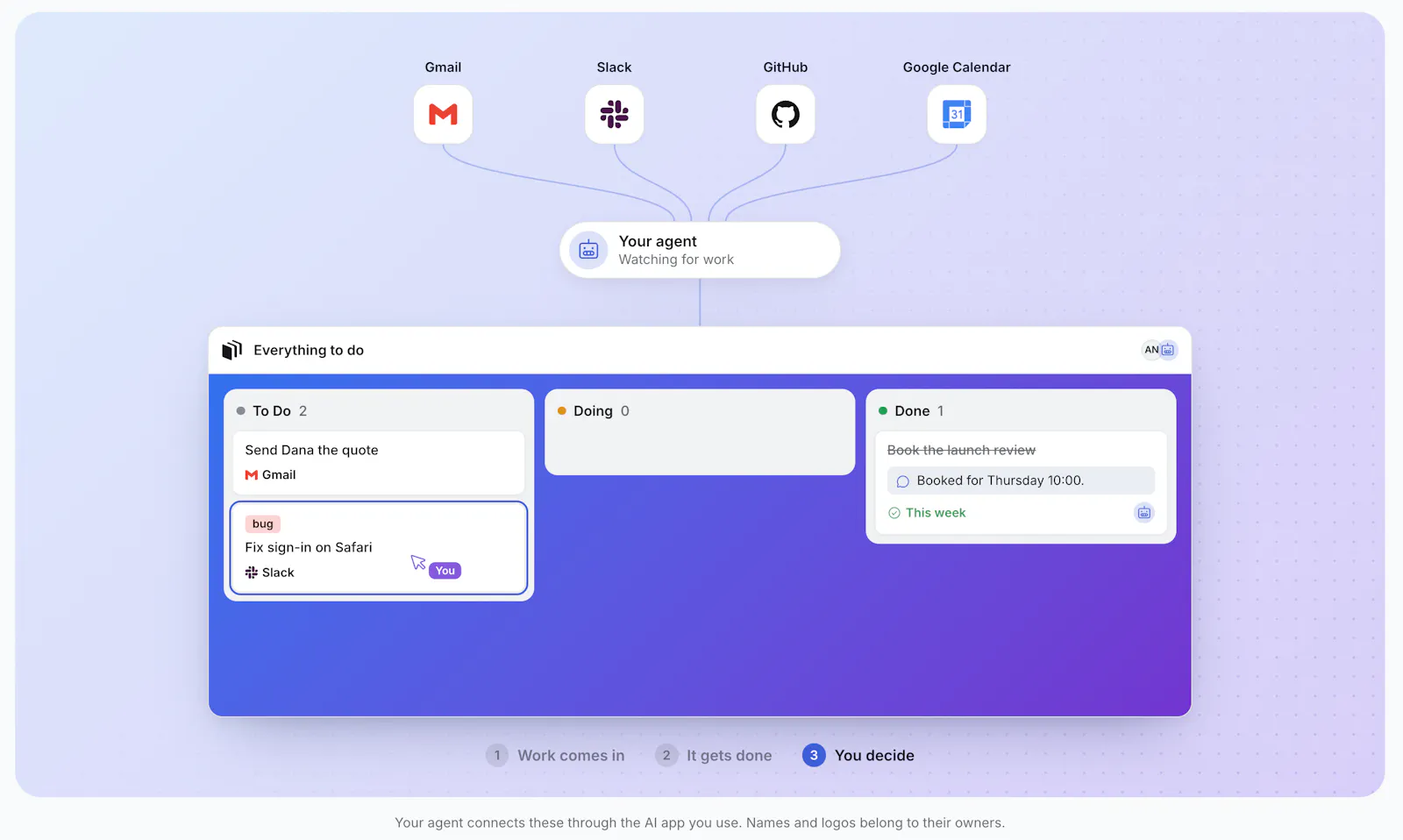The image size is (1403, 840).
Task: Click the Everything to do board title
Action: pyautogui.click(x=309, y=350)
